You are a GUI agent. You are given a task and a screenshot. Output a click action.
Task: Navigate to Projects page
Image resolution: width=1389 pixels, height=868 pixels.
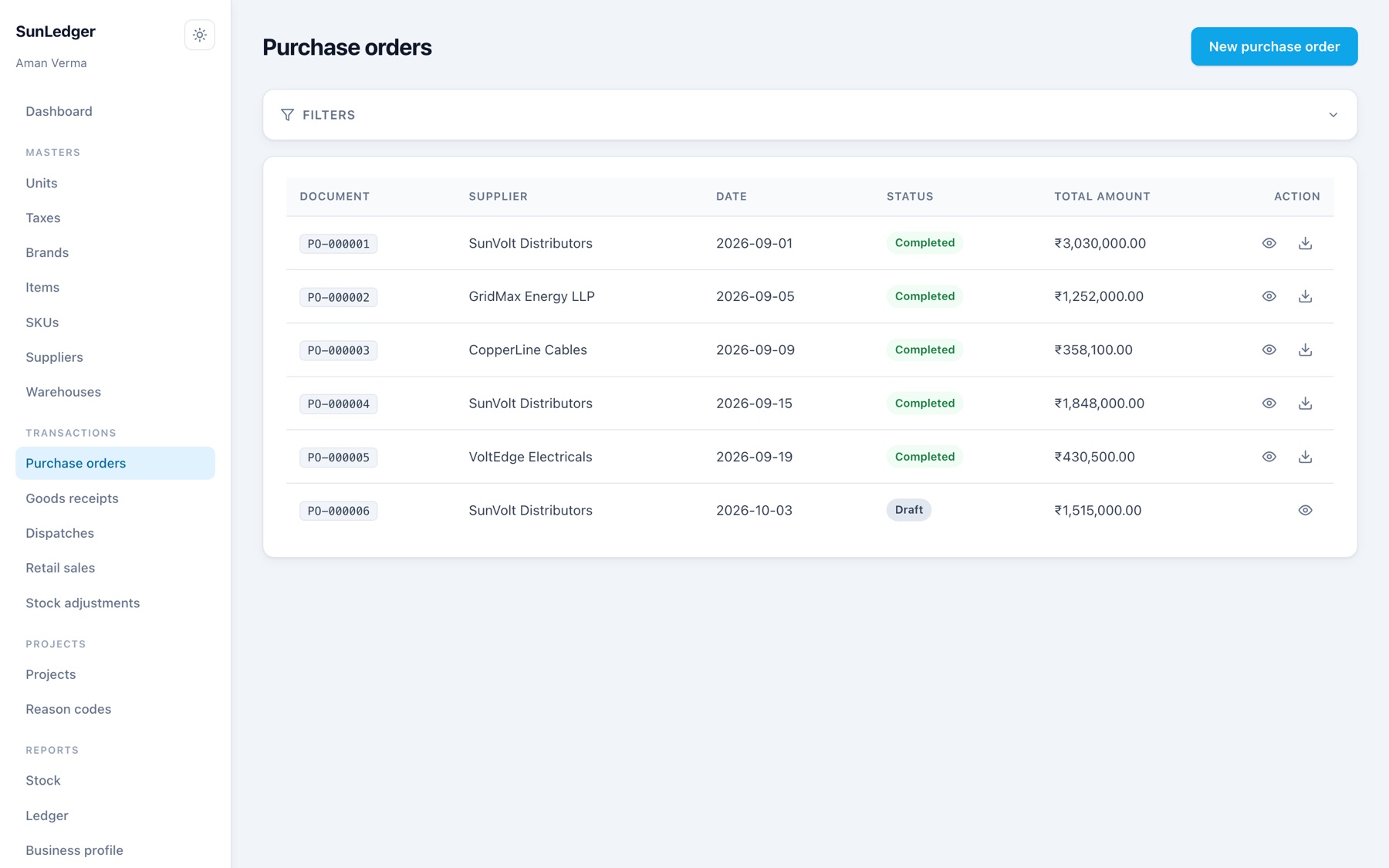tap(115, 674)
